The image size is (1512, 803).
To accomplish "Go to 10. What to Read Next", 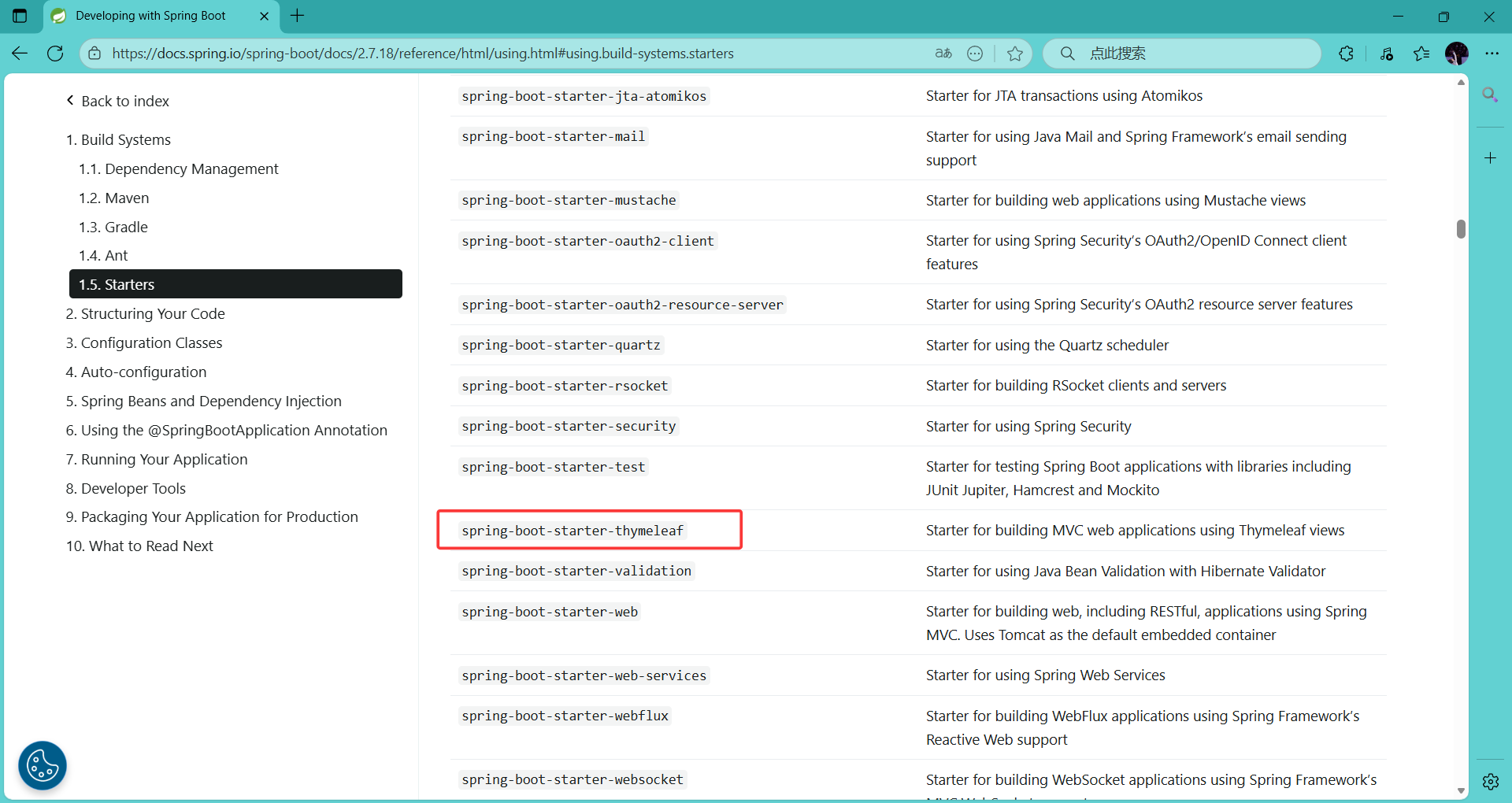I will click(139, 546).
